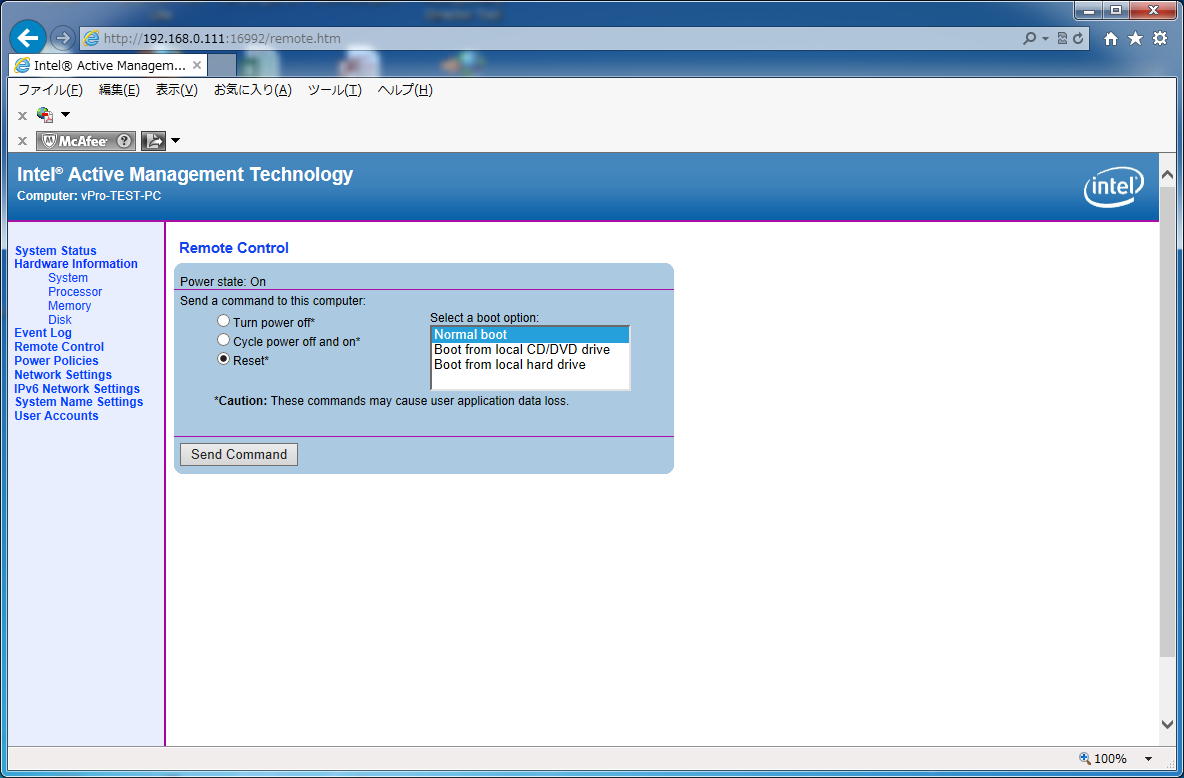
Task: Select the Intel Active Management tab
Action: tap(108, 66)
